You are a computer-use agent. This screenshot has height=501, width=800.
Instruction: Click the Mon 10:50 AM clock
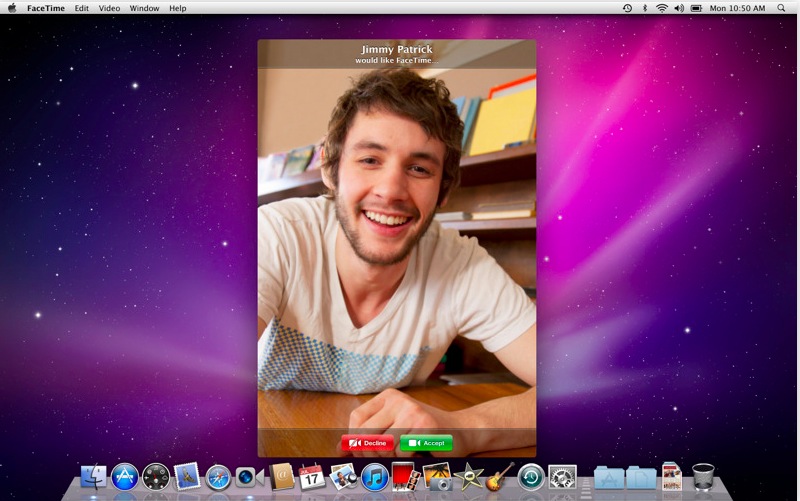coord(737,8)
